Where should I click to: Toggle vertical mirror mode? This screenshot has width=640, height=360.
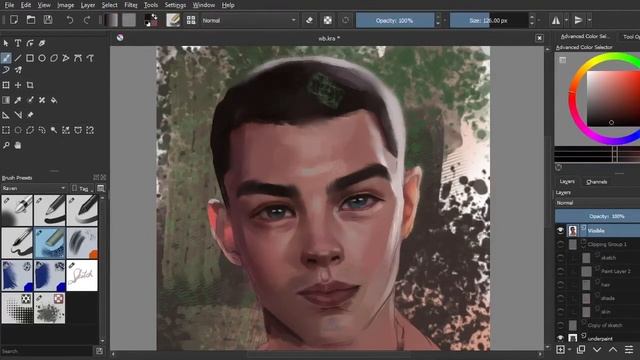pyautogui.click(x=578, y=20)
